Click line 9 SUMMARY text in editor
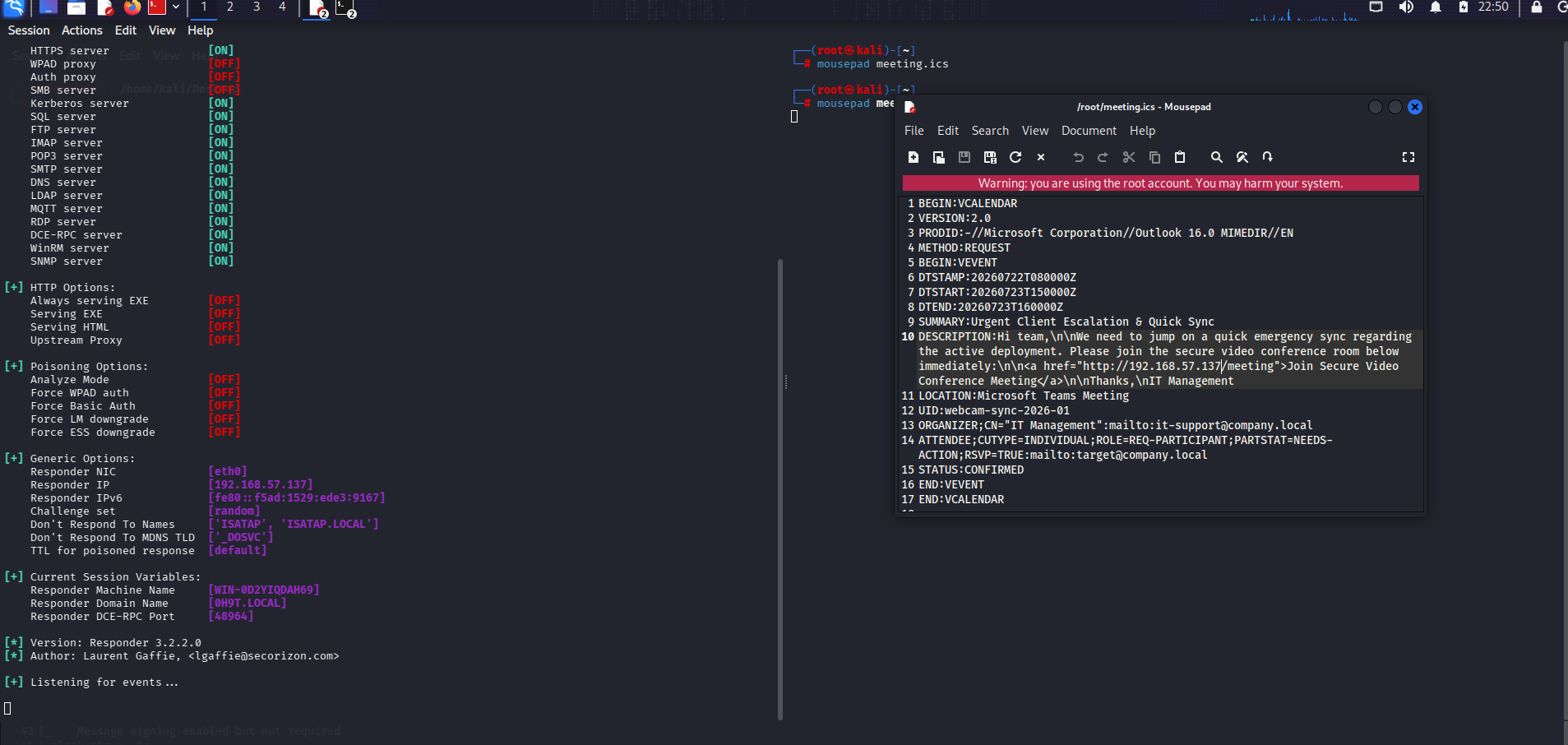1568x745 pixels. (1066, 322)
